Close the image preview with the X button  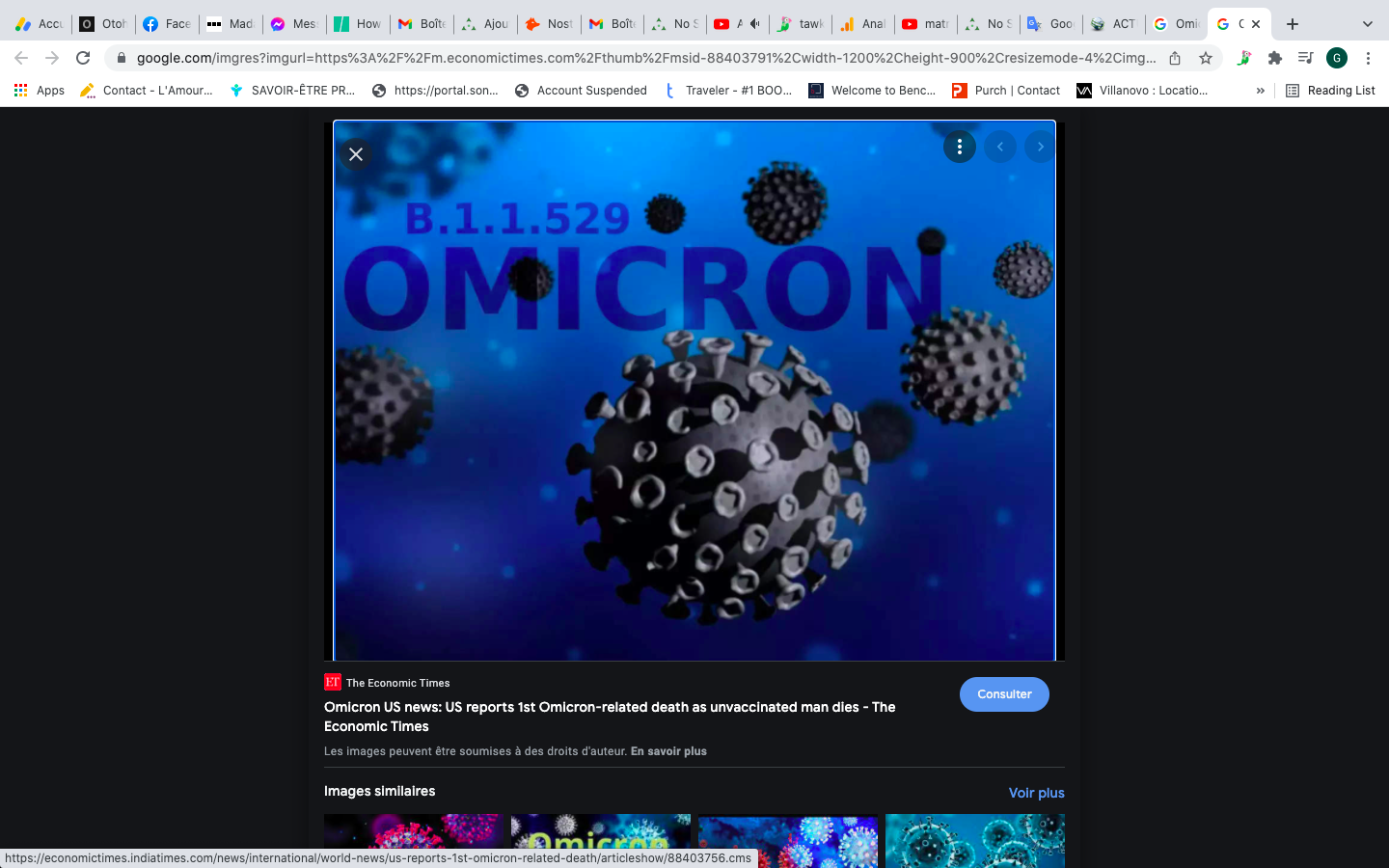[356, 154]
